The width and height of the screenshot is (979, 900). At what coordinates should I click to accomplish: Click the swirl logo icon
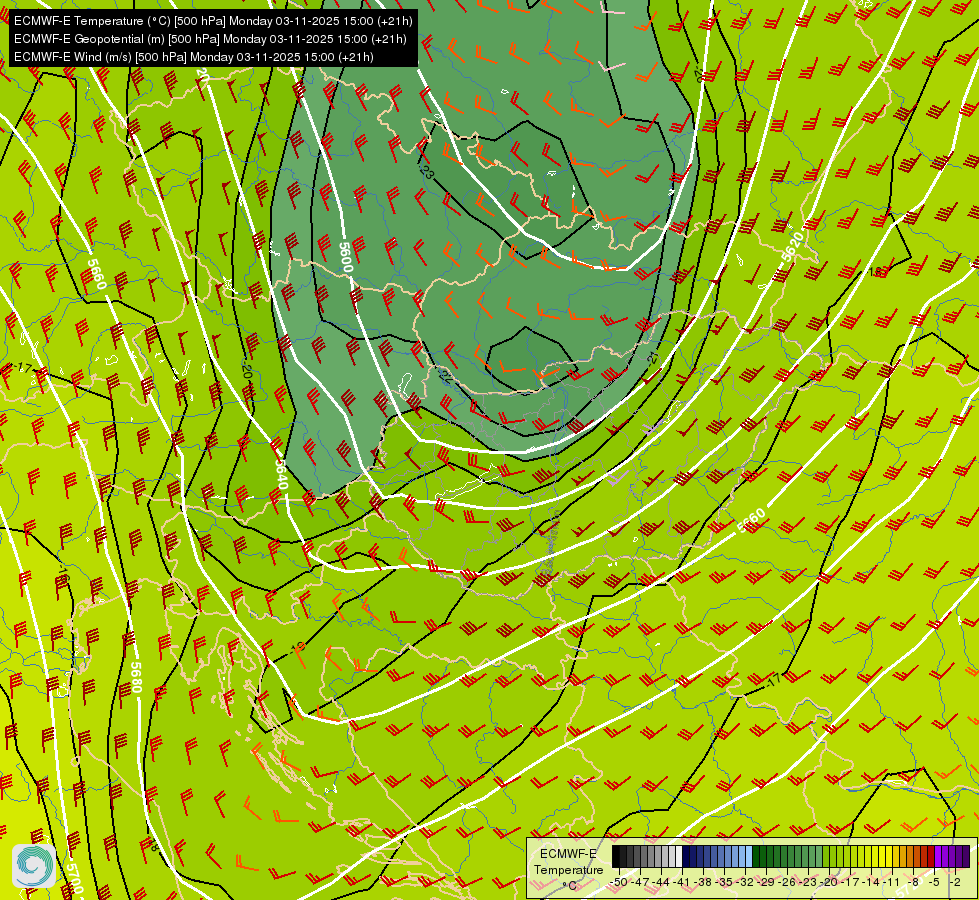34,866
